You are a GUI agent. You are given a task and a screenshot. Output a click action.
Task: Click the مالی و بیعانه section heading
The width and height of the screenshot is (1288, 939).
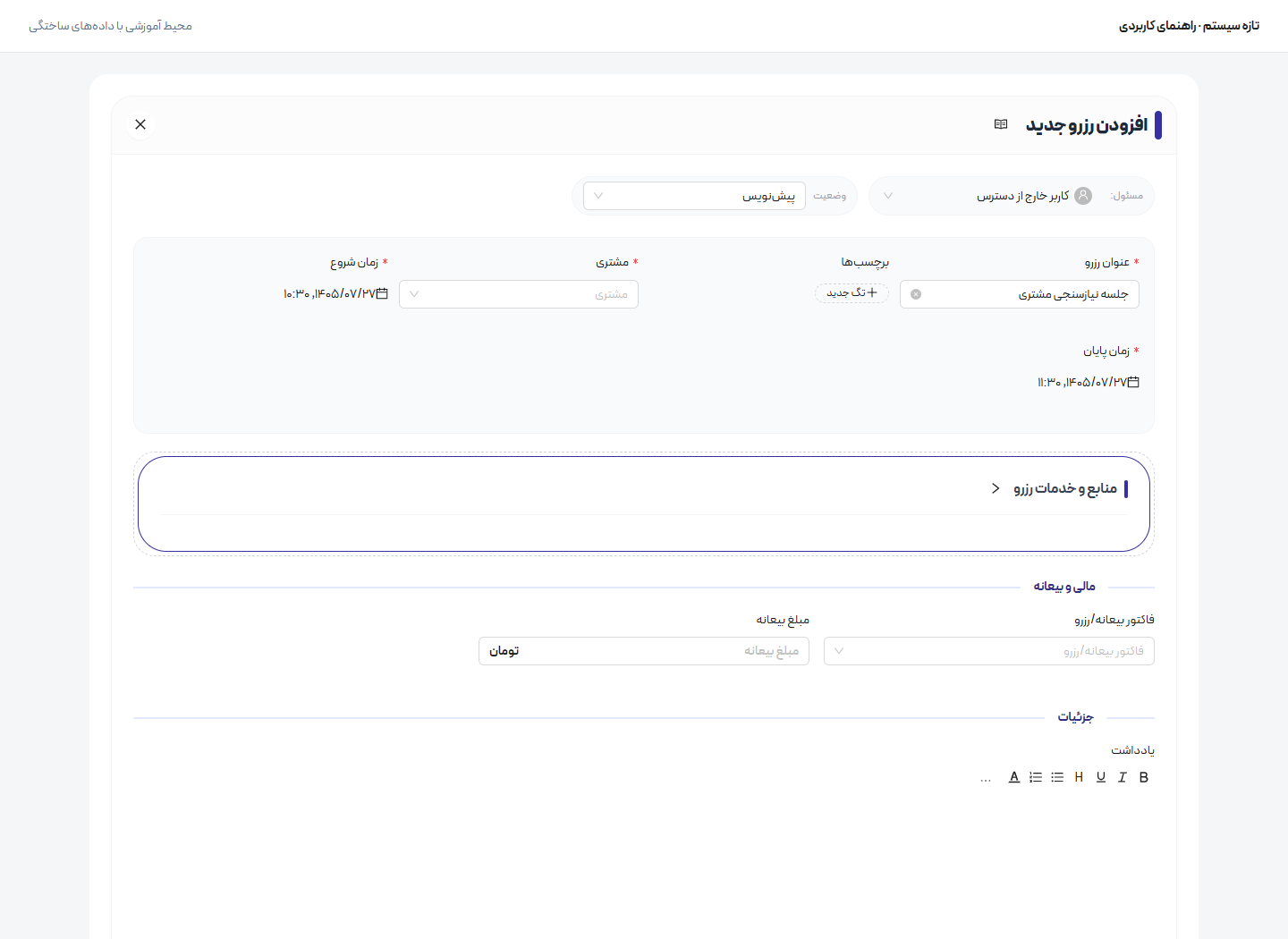click(1064, 587)
